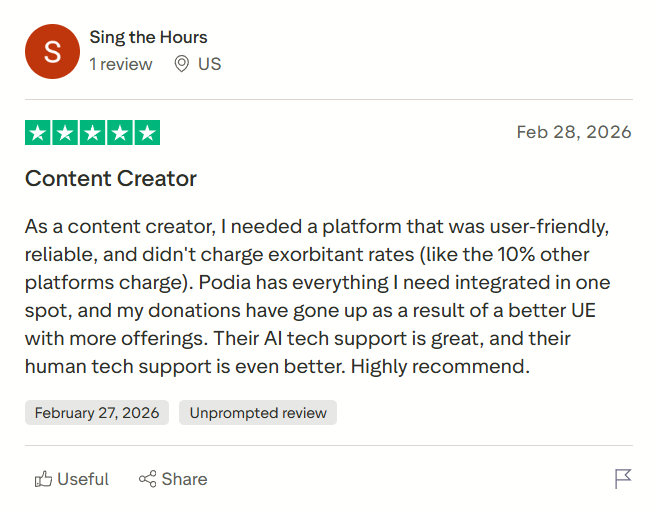Open the "Content Creator" review title
The height and width of the screenshot is (512, 657).
(111, 179)
